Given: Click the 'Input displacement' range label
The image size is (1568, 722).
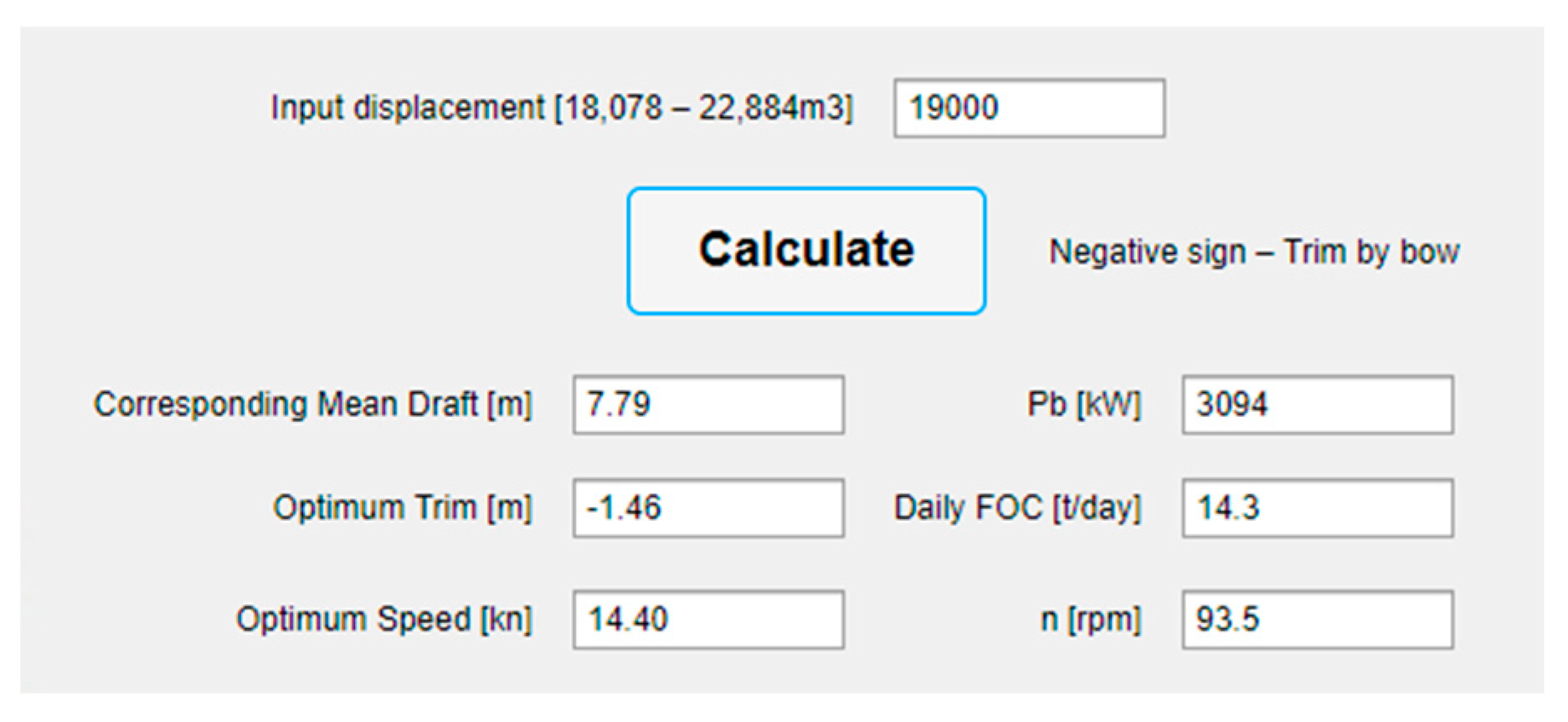Looking at the screenshot, I should (x=561, y=108).
